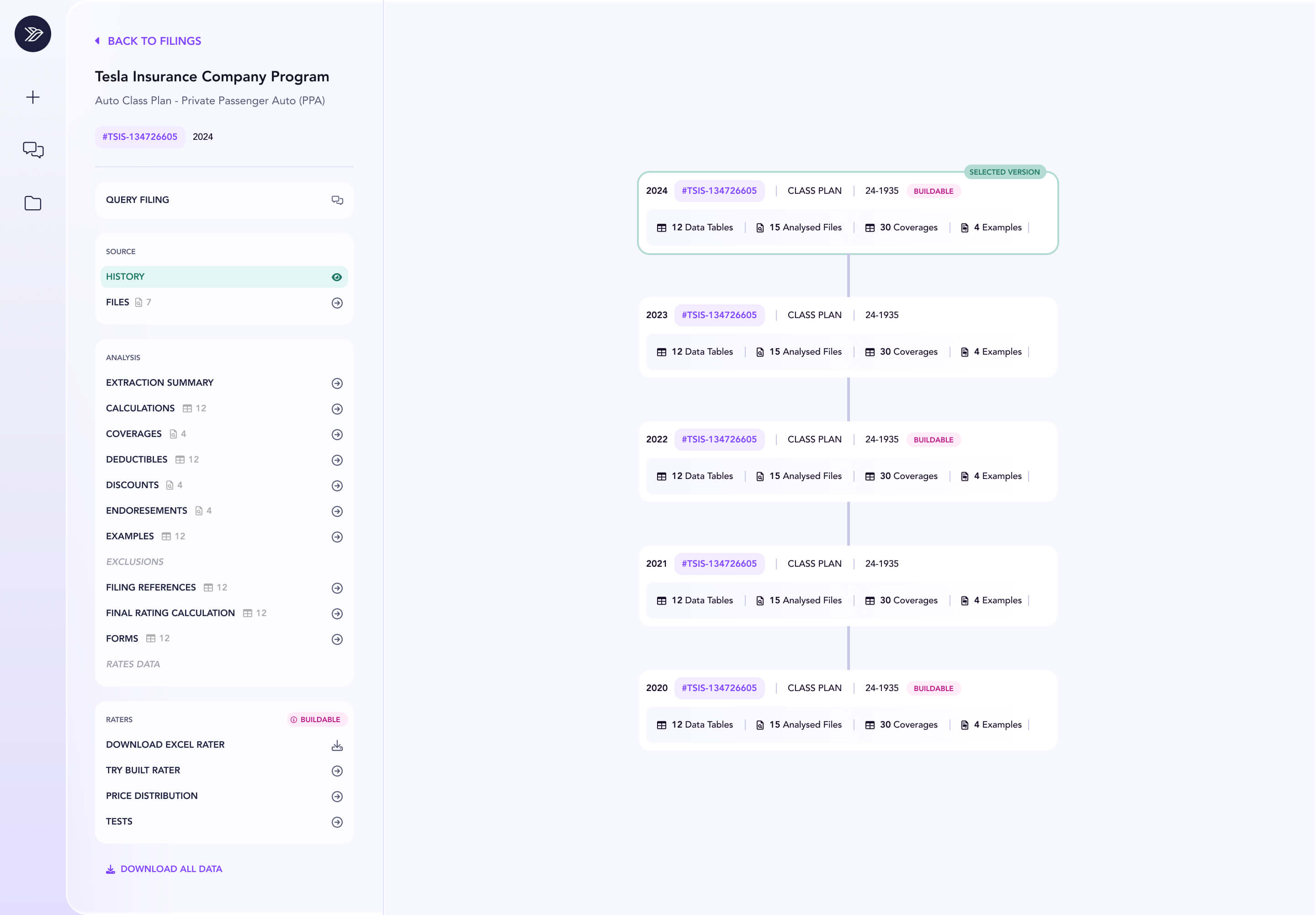Click the Query Filing chat icon
This screenshot has height=915, width=1316.
pyautogui.click(x=337, y=200)
